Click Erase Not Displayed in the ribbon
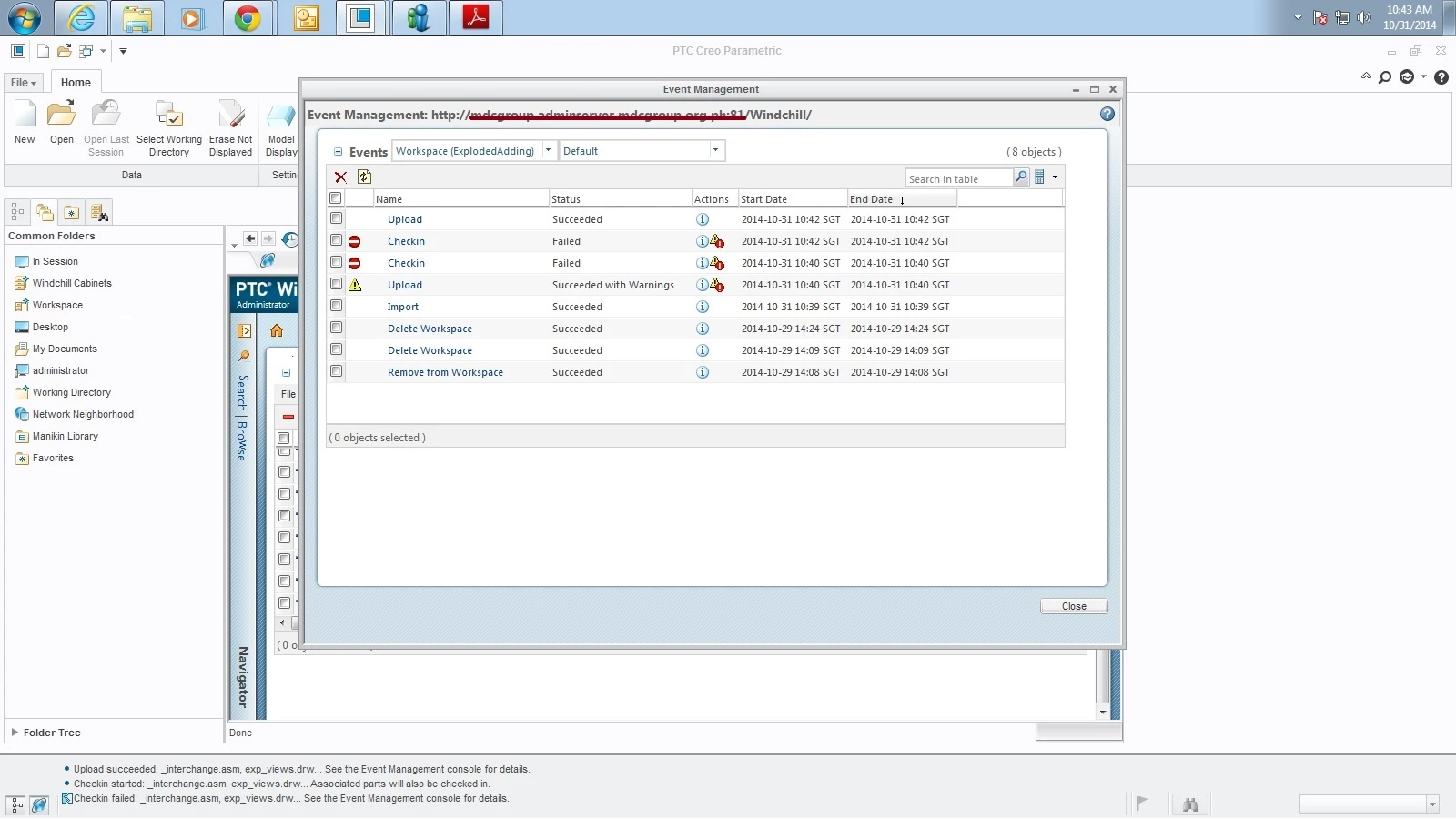This screenshot has height=819, width=1456. (x=230, y=128)
